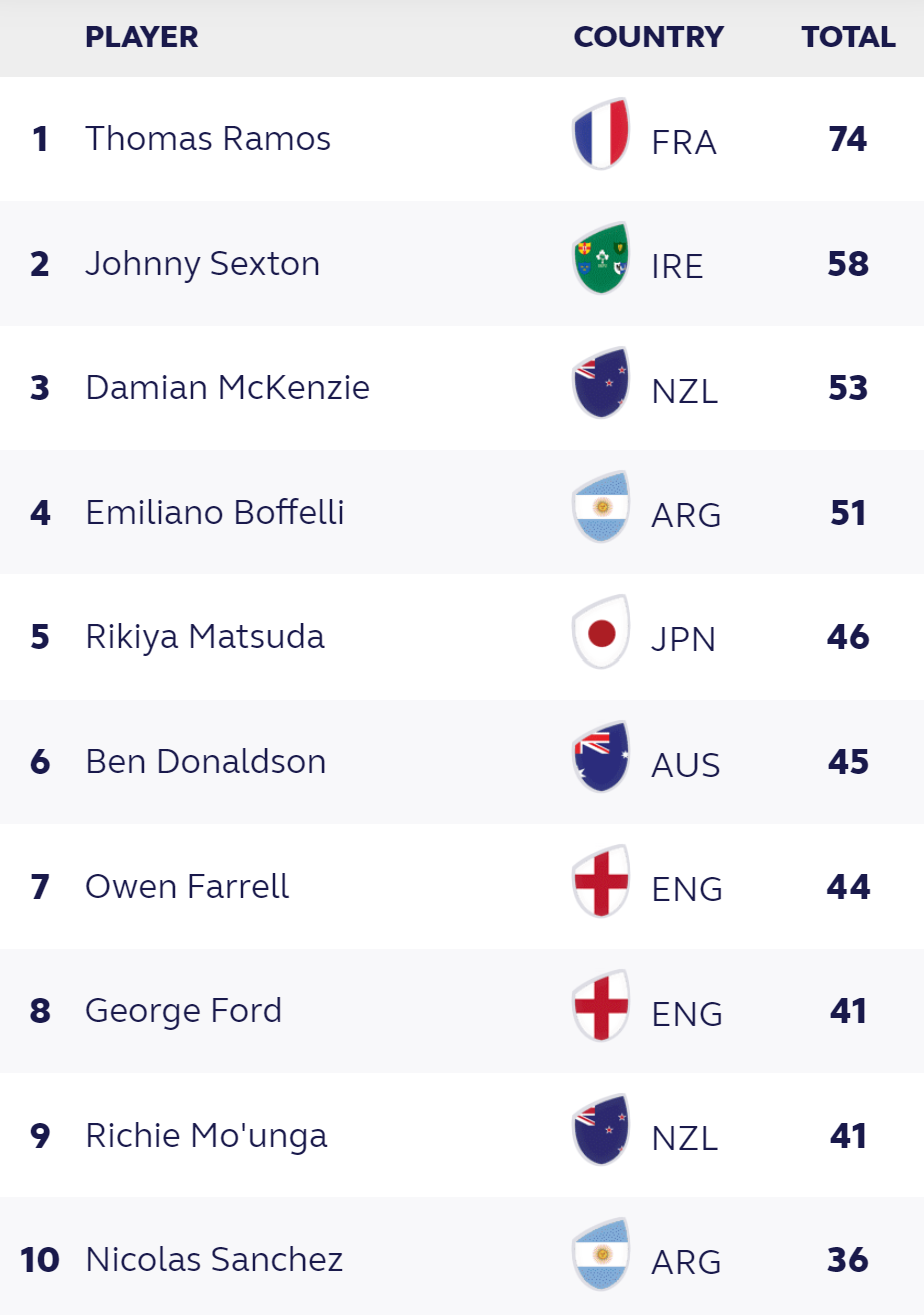
Task: Click England flag beside Owen Farrell
Action: pos(601,881)
